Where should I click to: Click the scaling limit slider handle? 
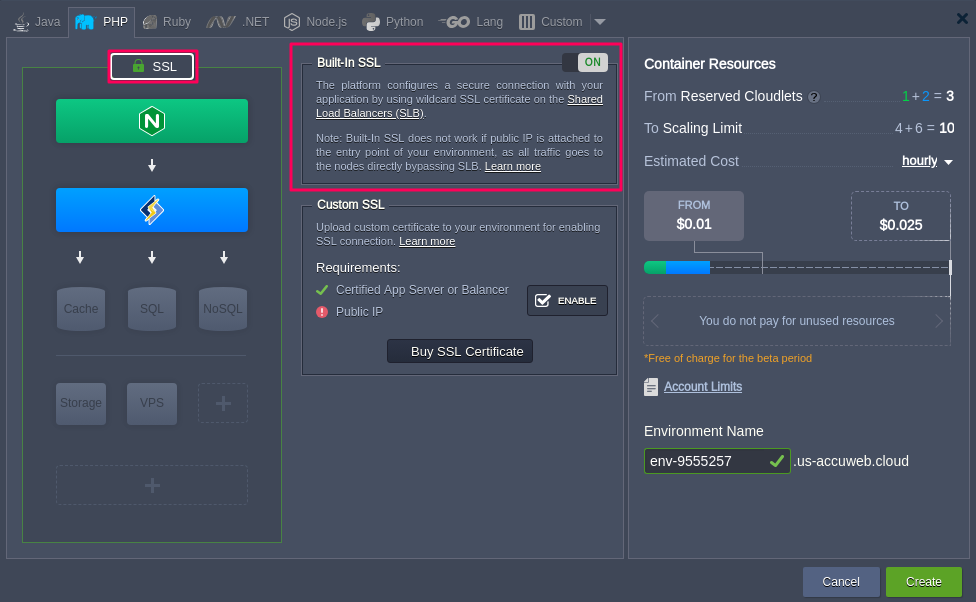950,267
